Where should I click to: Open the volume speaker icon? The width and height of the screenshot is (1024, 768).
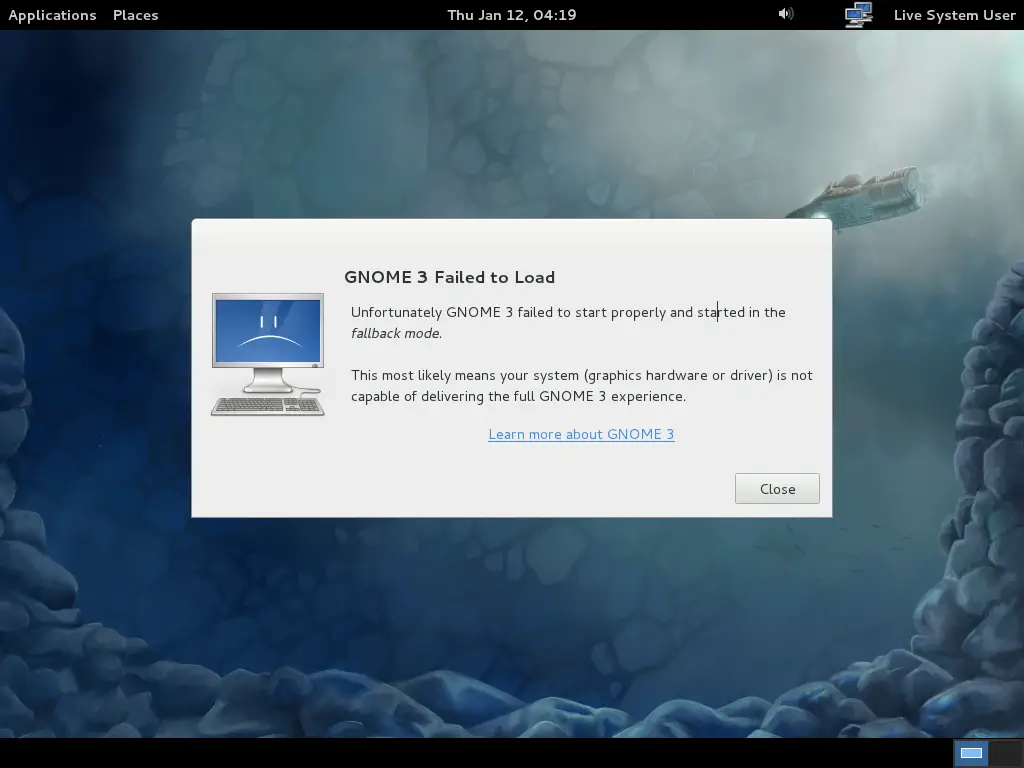tap(786, 14)
